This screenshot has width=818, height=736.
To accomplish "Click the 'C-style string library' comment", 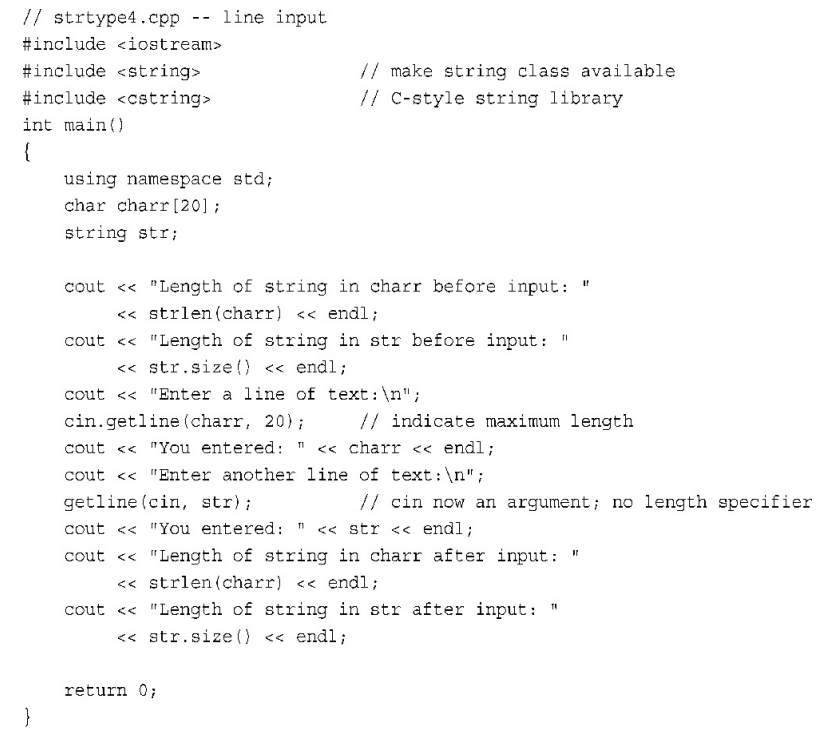I will click(x=491, y=99).
